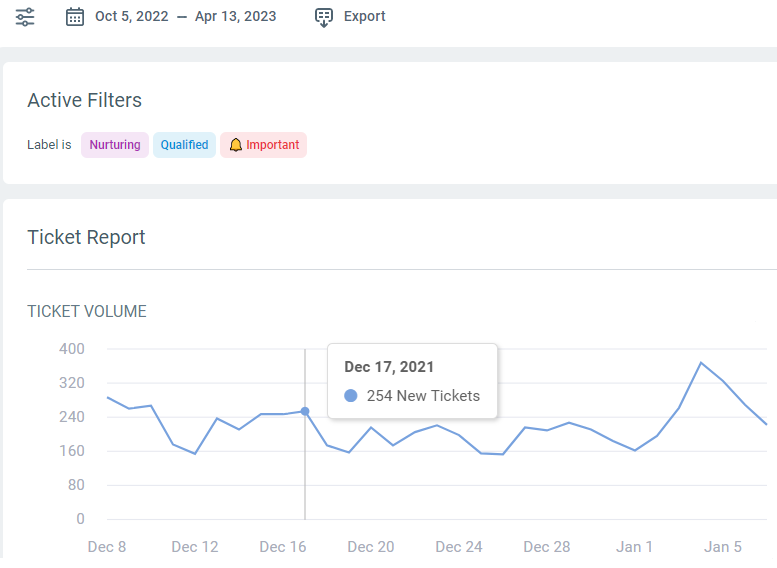Click the Dec 24 x-axis label
The height and width of the screenshot is (568, 777).
click(459, 547)
